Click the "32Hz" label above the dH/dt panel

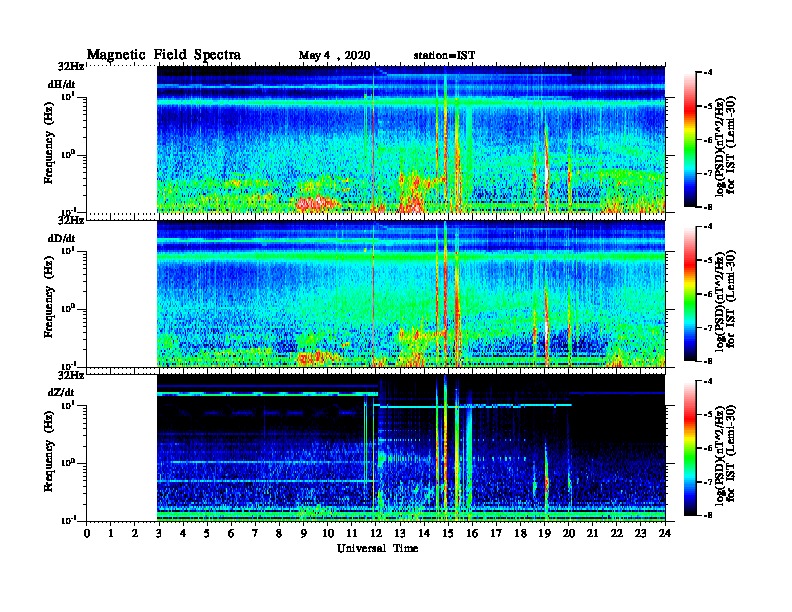(x=71, y=67)
